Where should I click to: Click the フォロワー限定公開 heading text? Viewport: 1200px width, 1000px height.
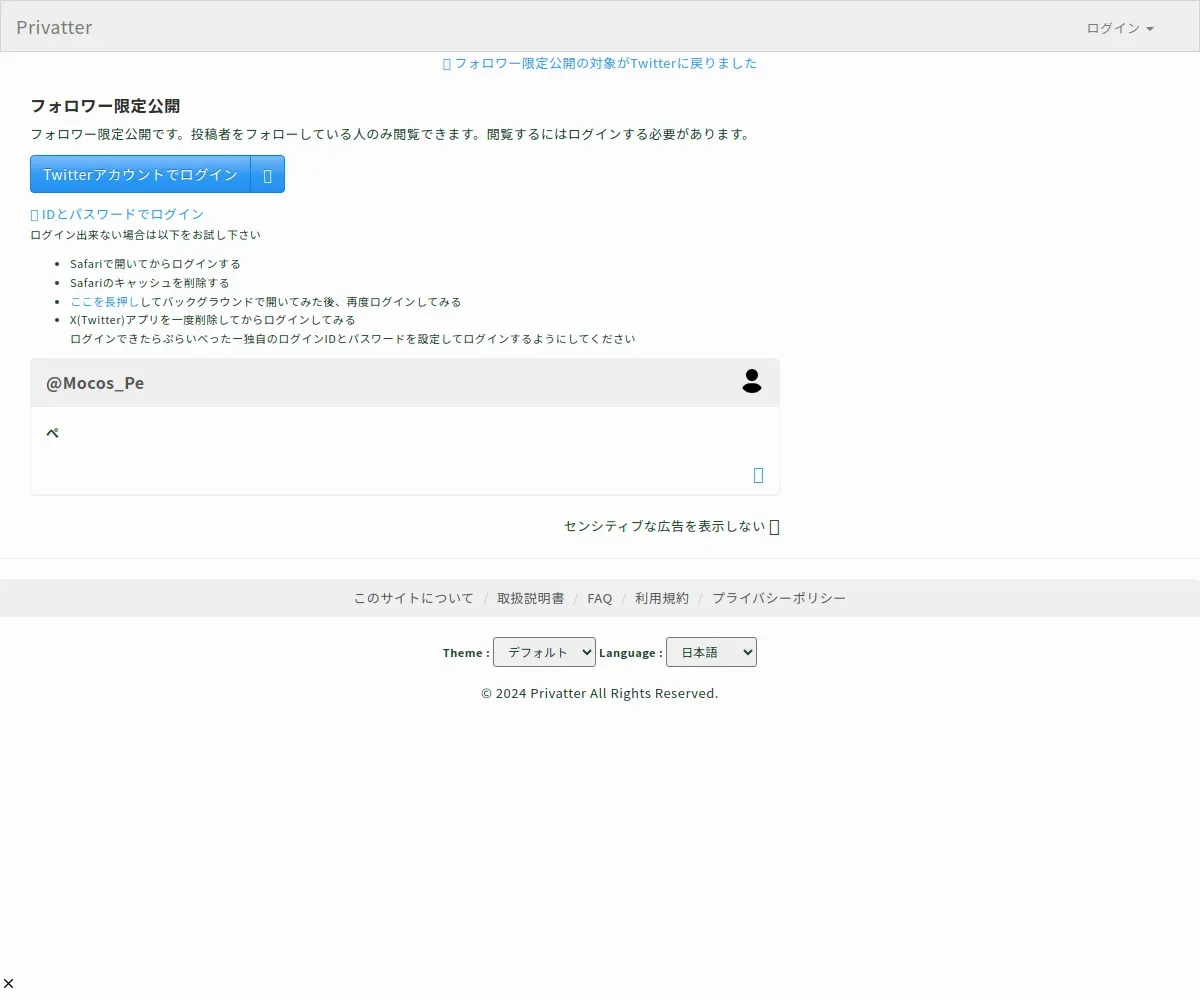(x=105, y=106)
